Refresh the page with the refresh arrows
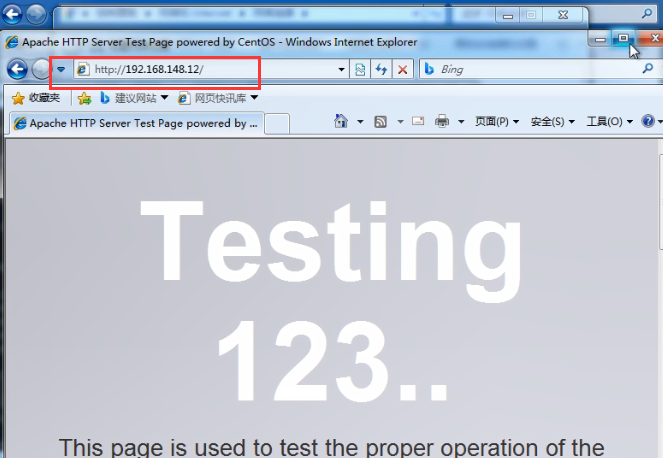663x458 pixels. click(381, 69)
